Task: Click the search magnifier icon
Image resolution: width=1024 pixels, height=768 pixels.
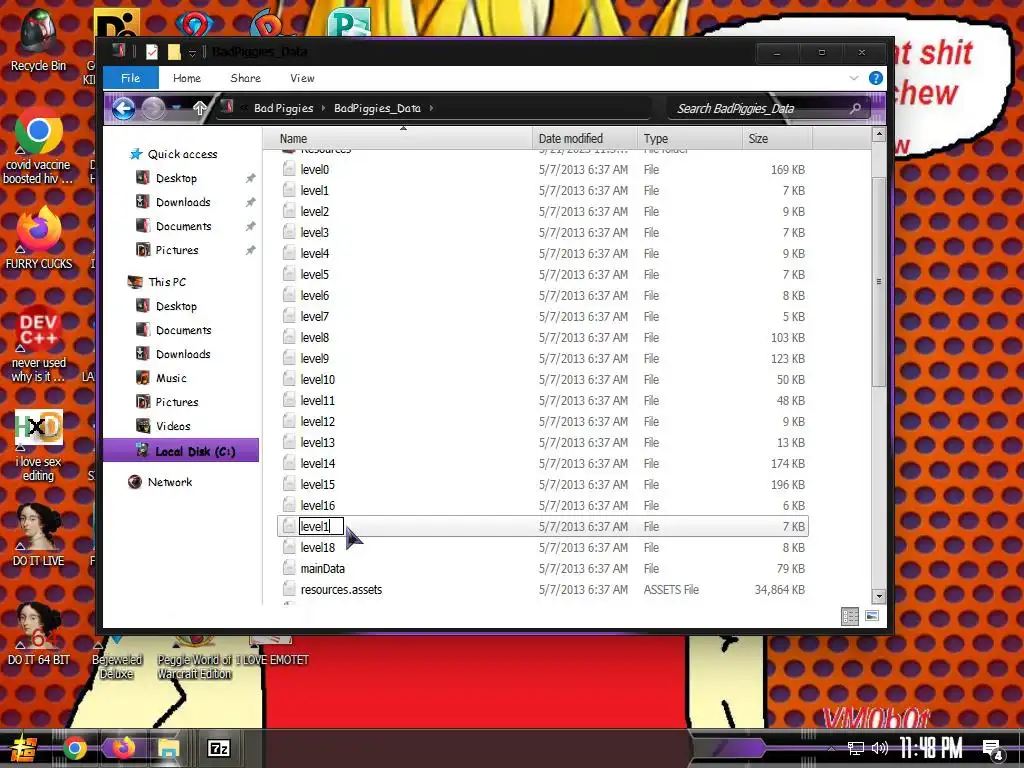Action: [x=856, y=108]
